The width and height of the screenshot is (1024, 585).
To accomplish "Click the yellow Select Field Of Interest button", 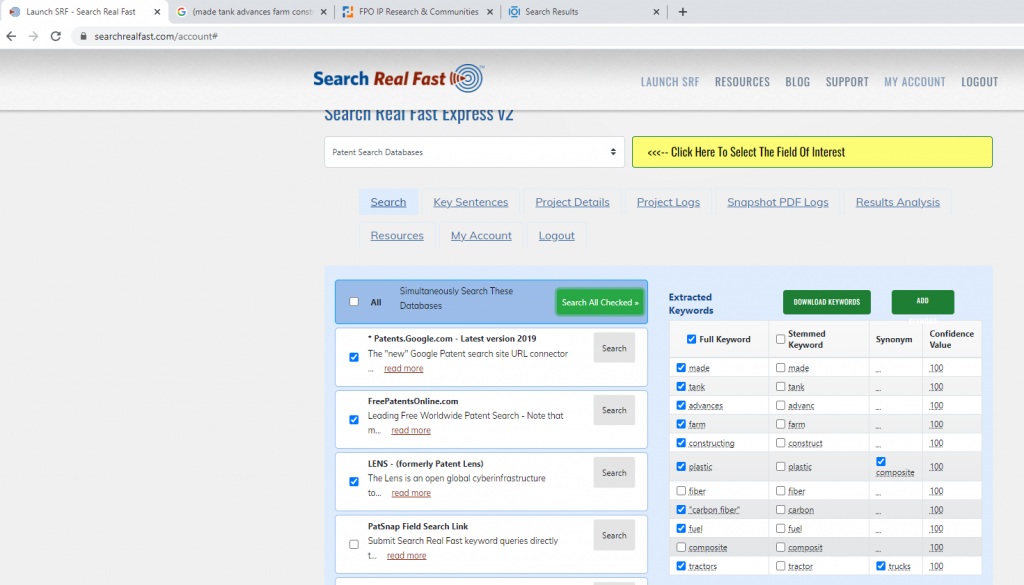I will [x=812, y=152].
